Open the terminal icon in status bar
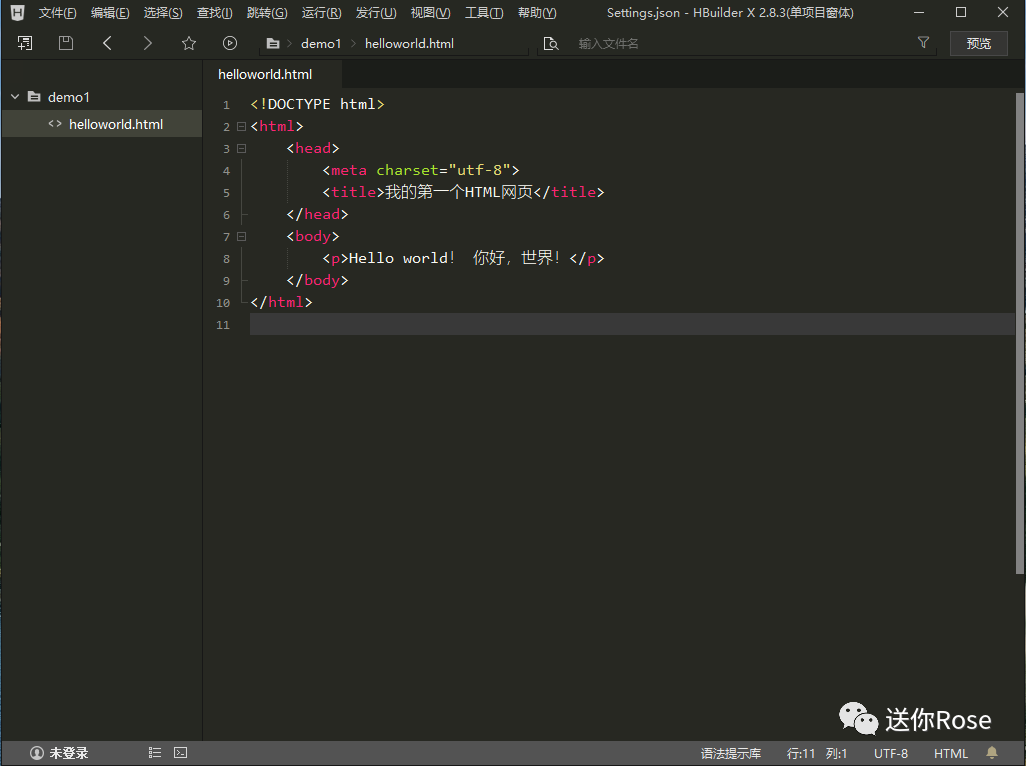 181,753
